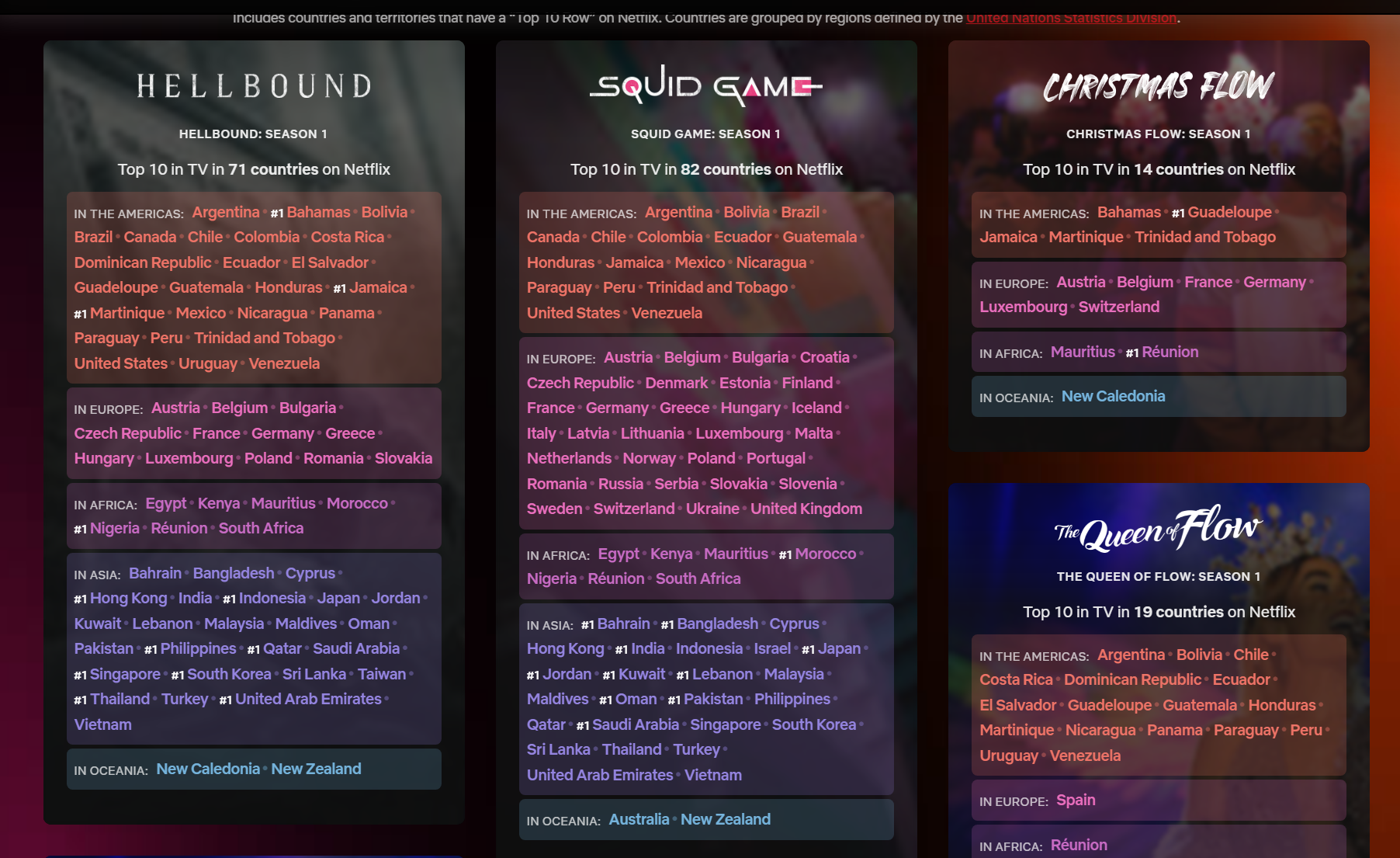1400x858 pixels.
Task: Click Squid Game: Season 1 subtitle
Action: pos(705,134)
